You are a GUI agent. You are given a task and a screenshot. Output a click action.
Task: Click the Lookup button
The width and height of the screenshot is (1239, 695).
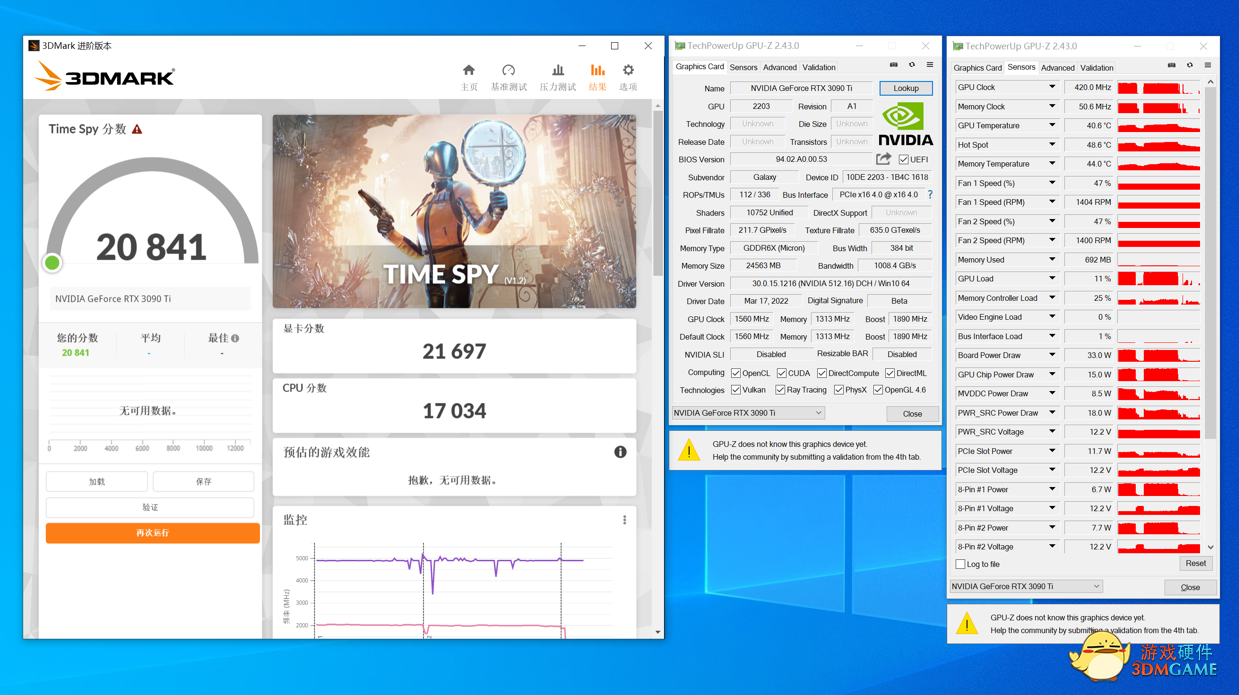coord(906,88)
